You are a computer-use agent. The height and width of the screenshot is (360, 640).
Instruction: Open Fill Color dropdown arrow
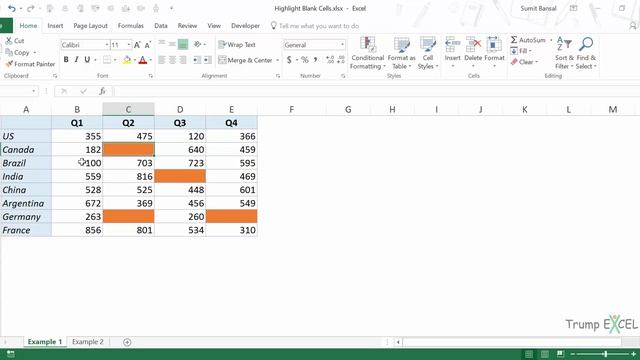click(135, 60)
